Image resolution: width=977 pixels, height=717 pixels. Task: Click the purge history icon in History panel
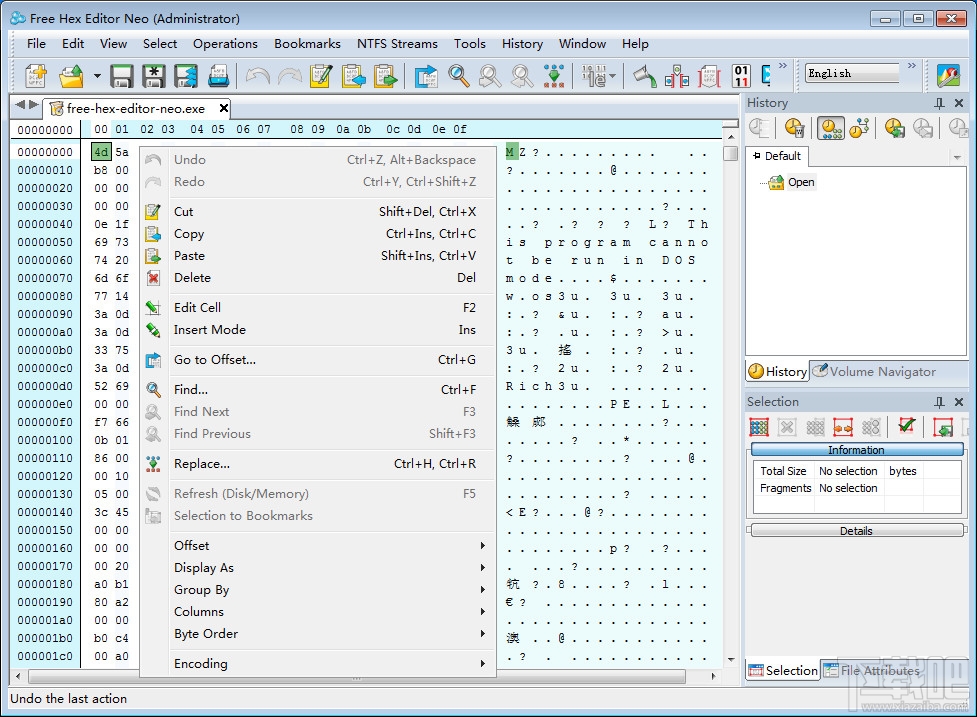(794, 128)
